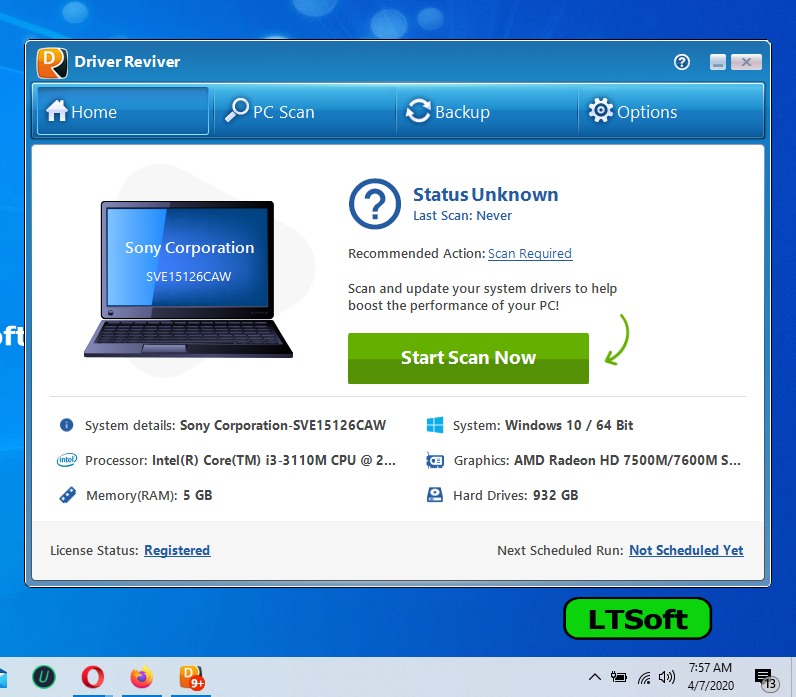Click the Intel processor icon

tap(67, 460)
